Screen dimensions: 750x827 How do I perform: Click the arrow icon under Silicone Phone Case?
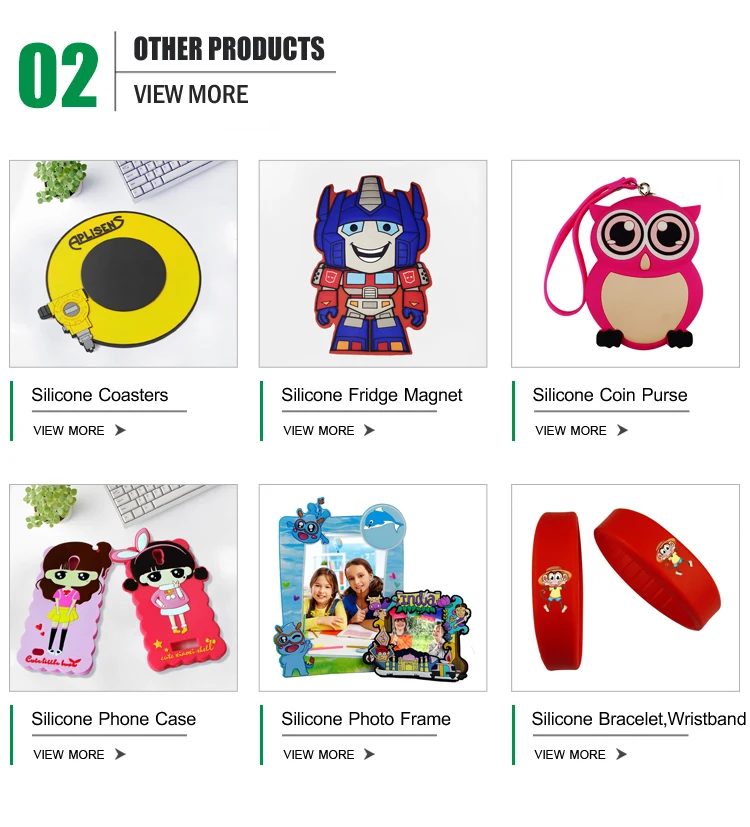click(x=120, y=754)
